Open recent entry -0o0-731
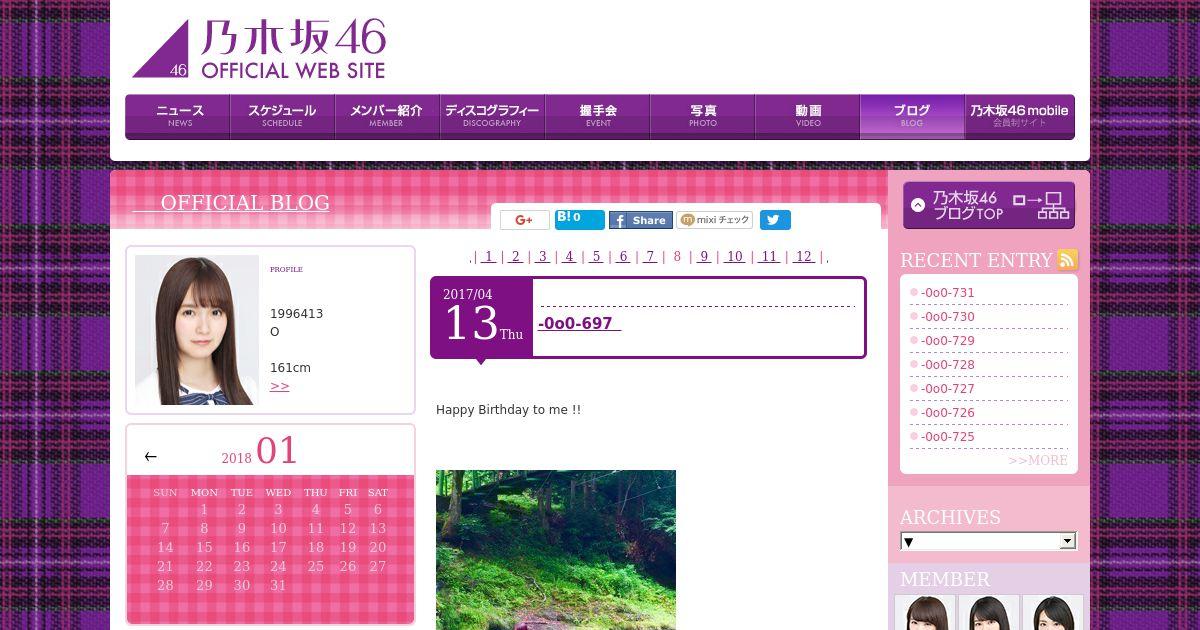The height and width of the screenshot is (630, 1200). (947, 293)
